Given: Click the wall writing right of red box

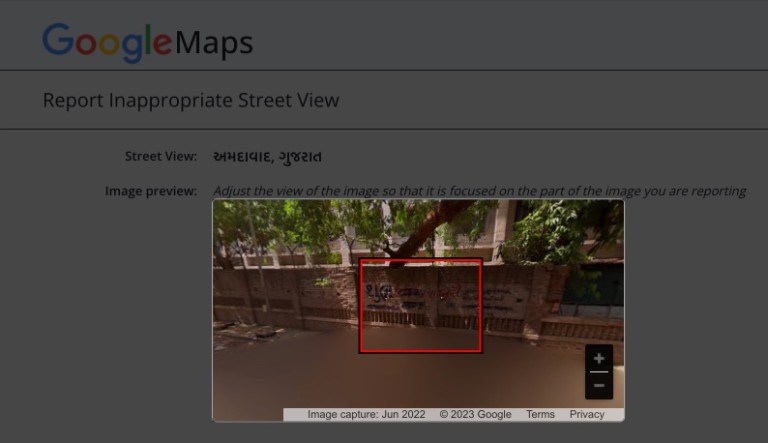Looking at the screenshot, I should click(515, 297).
